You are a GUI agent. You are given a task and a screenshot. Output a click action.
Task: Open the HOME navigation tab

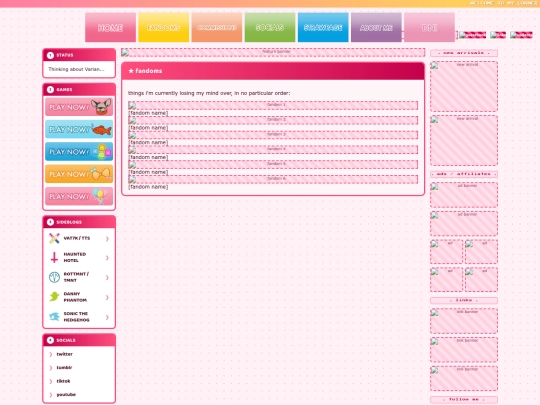pos(110,28)
